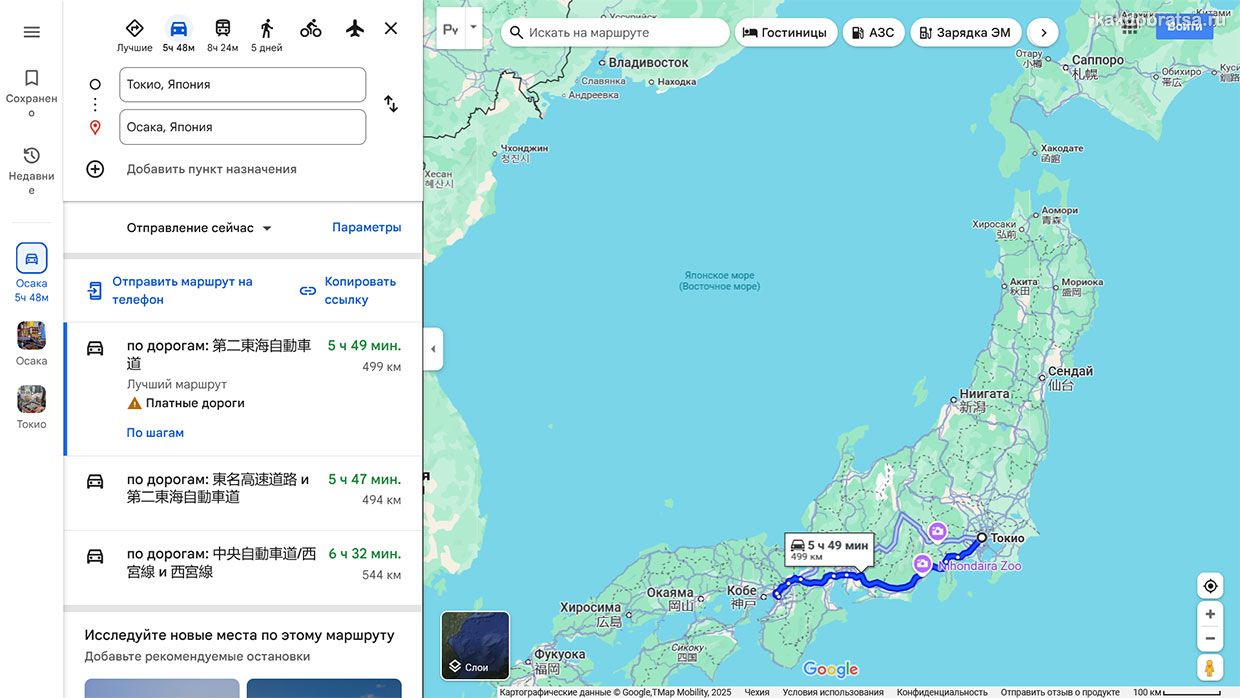The image size is (1240, 698).
Task: Edit the origin field Токио, Япония
Action: pyautogui.click(x=242, y=85)
